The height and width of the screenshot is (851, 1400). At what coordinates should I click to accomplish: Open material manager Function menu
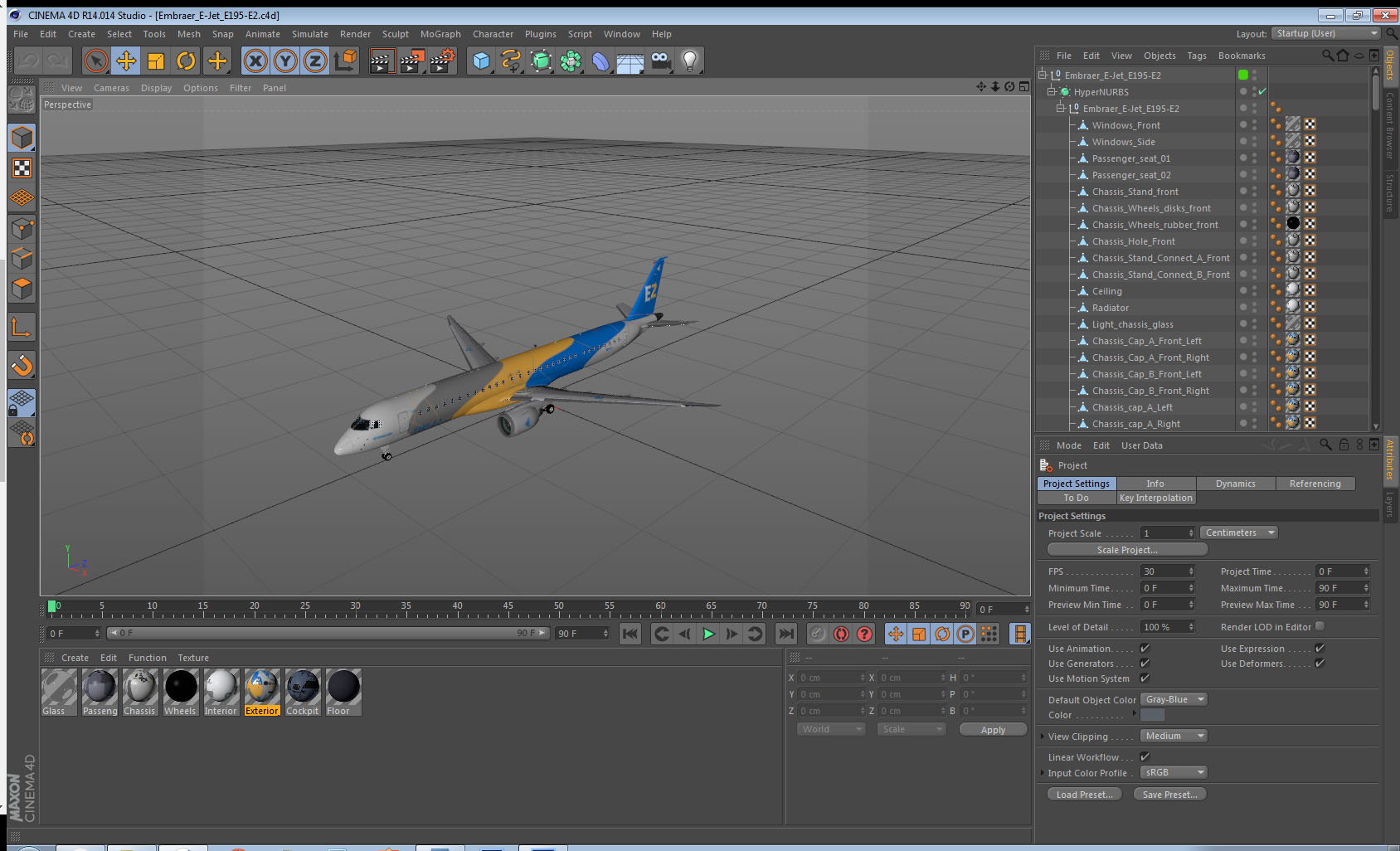(147, 658)
